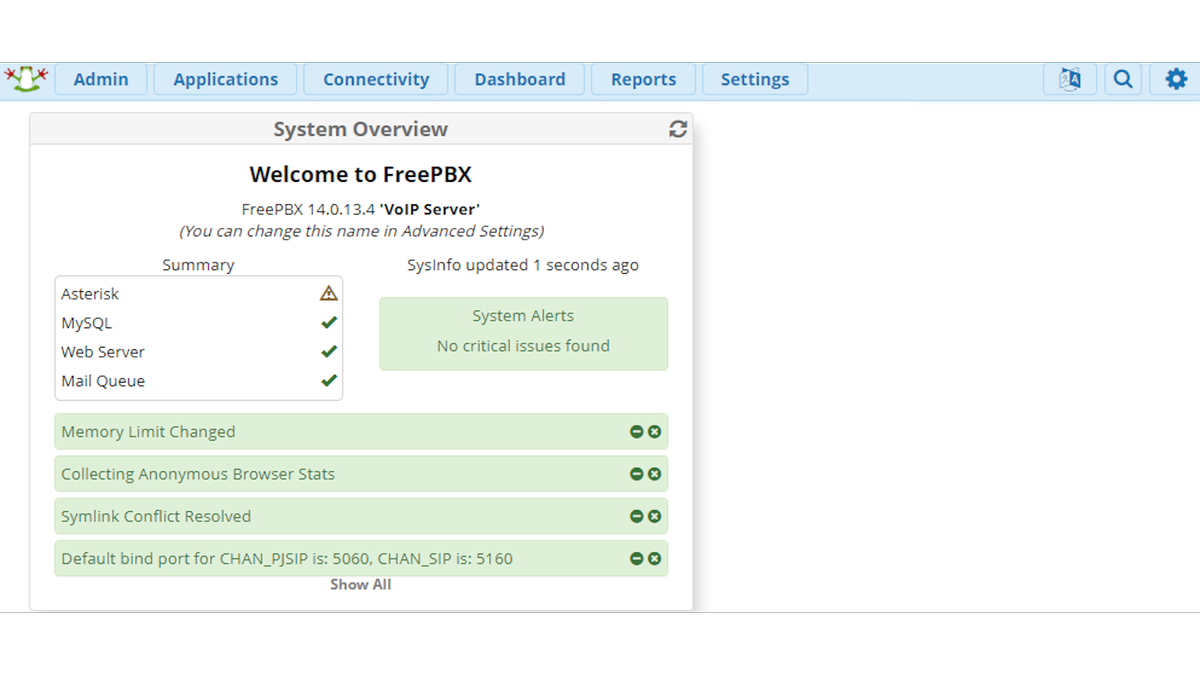
Task: Inspect the Asterisk warning triangle
Action: click(x=328, y=293)
